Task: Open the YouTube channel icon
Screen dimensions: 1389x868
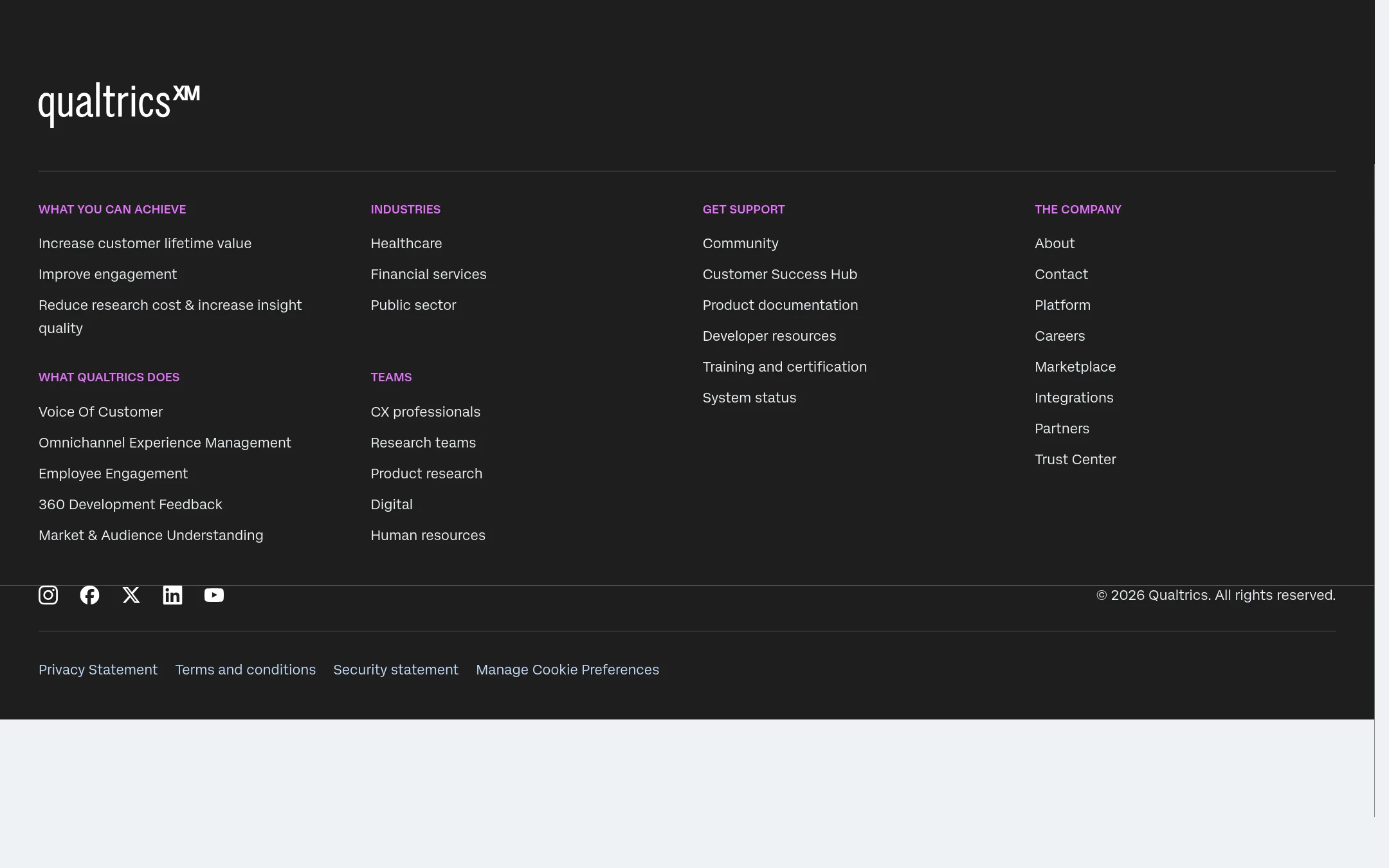Action: click(214, 595)
